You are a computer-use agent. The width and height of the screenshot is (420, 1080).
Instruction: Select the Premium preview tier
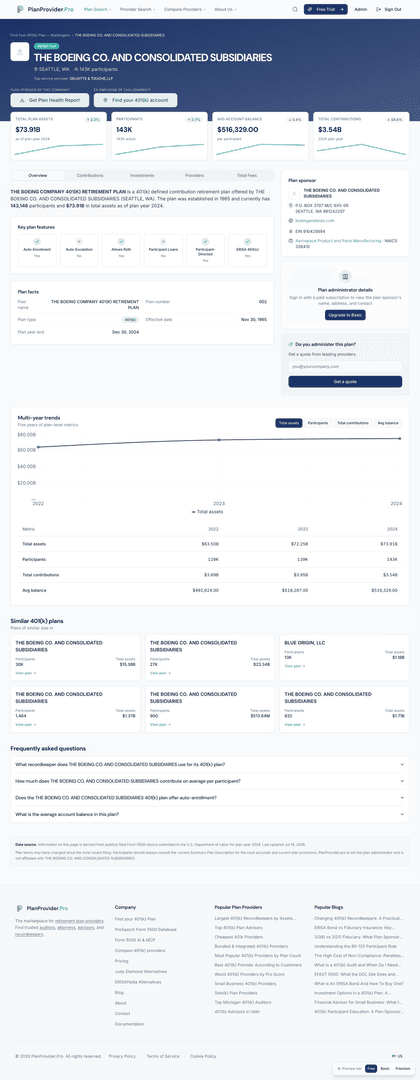[403, 1068]
